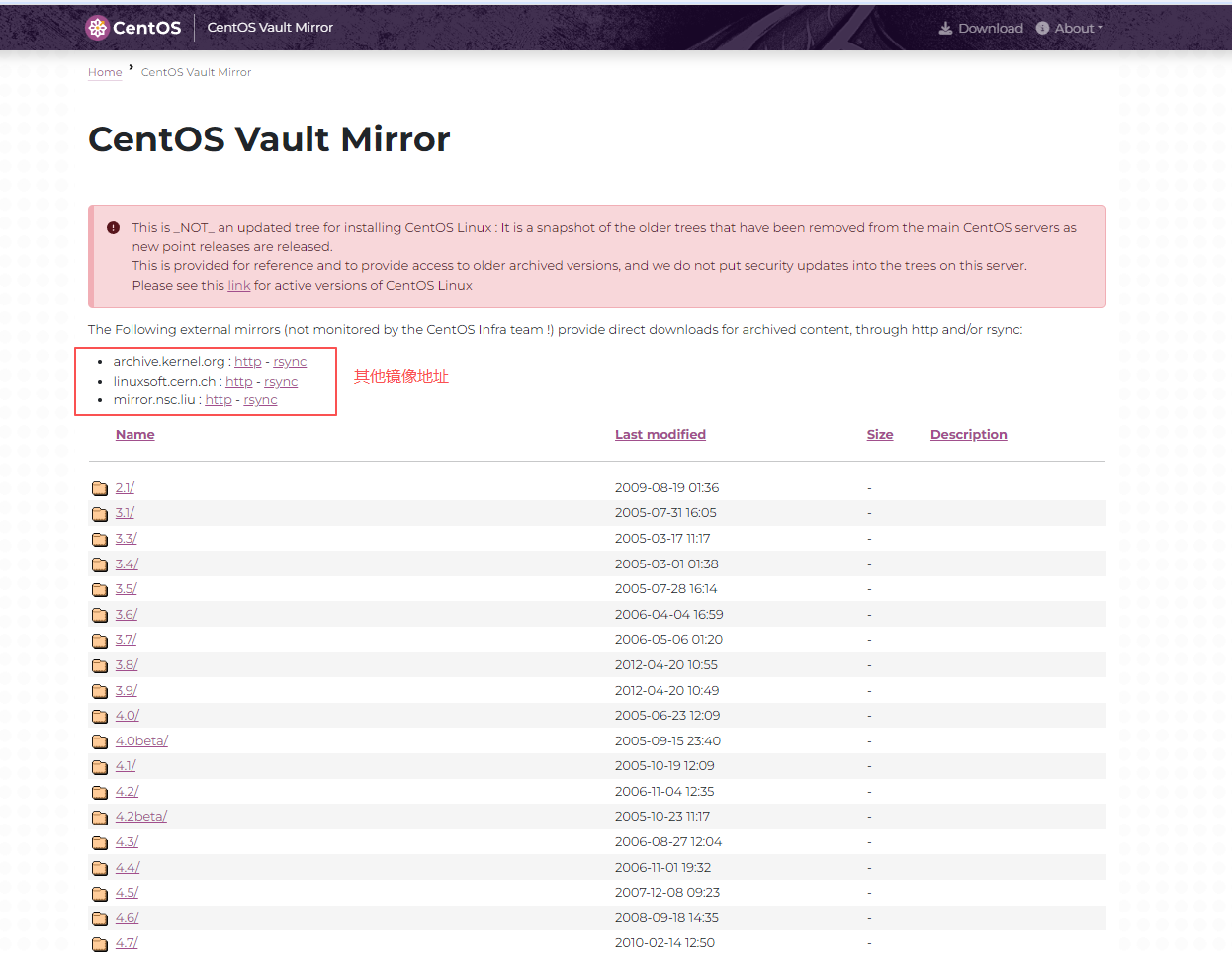The image size is (1232, 955).
Task: Click the folder icon for 2.1/
Action: click(x=100, y=488)
